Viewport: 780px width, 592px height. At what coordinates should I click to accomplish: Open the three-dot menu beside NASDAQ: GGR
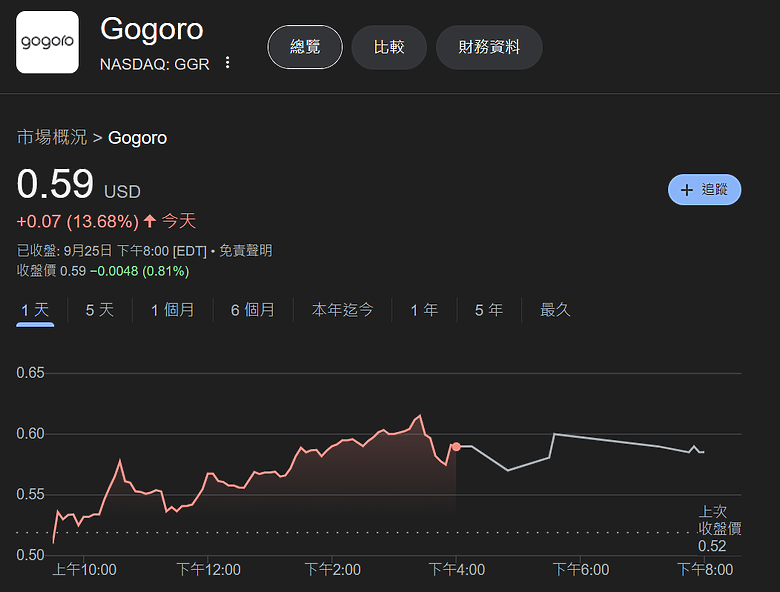(x=227, y=63)
